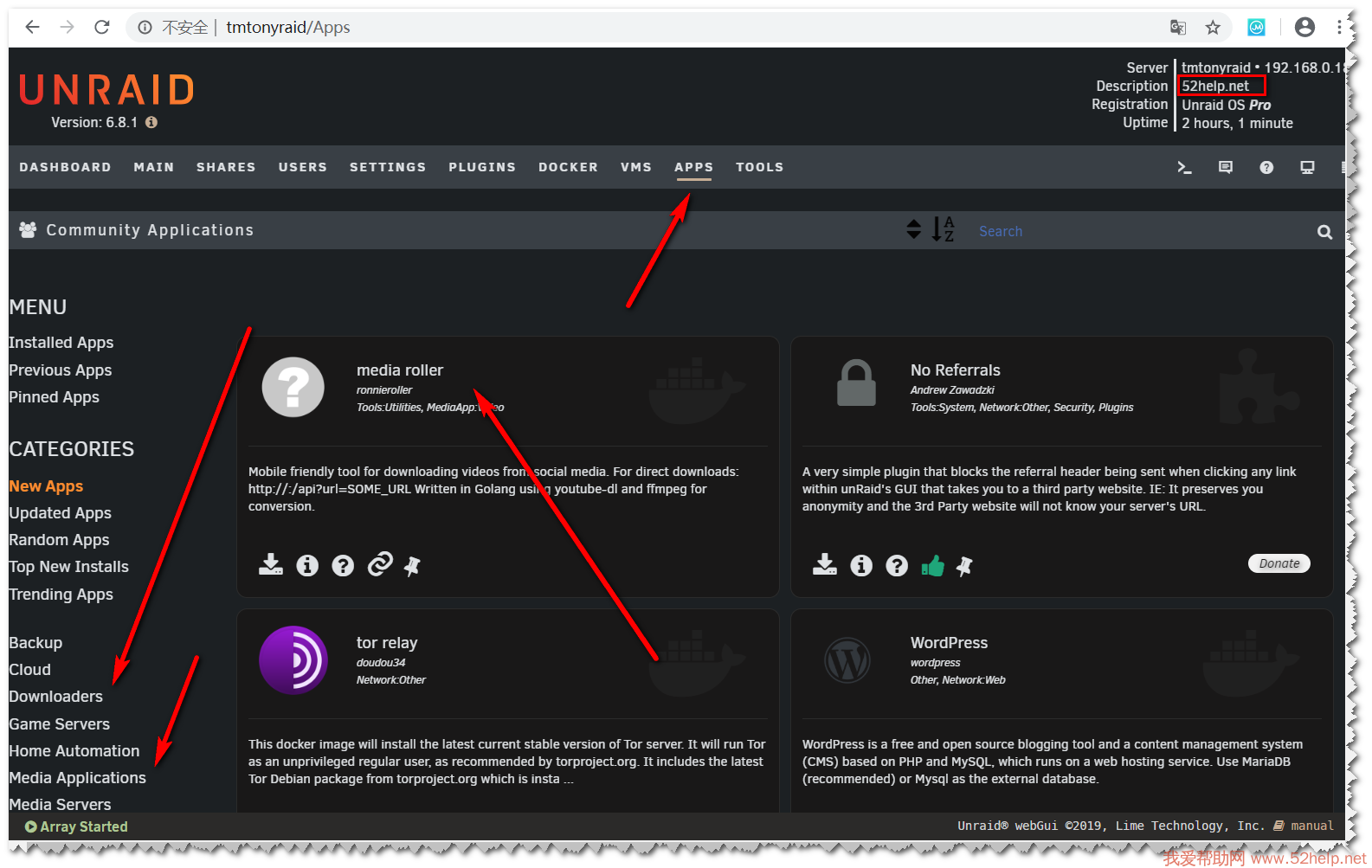This screenshot has width=1372, height=868.
Task: Pin the No Referrals plugin
Action: [964, 566]
